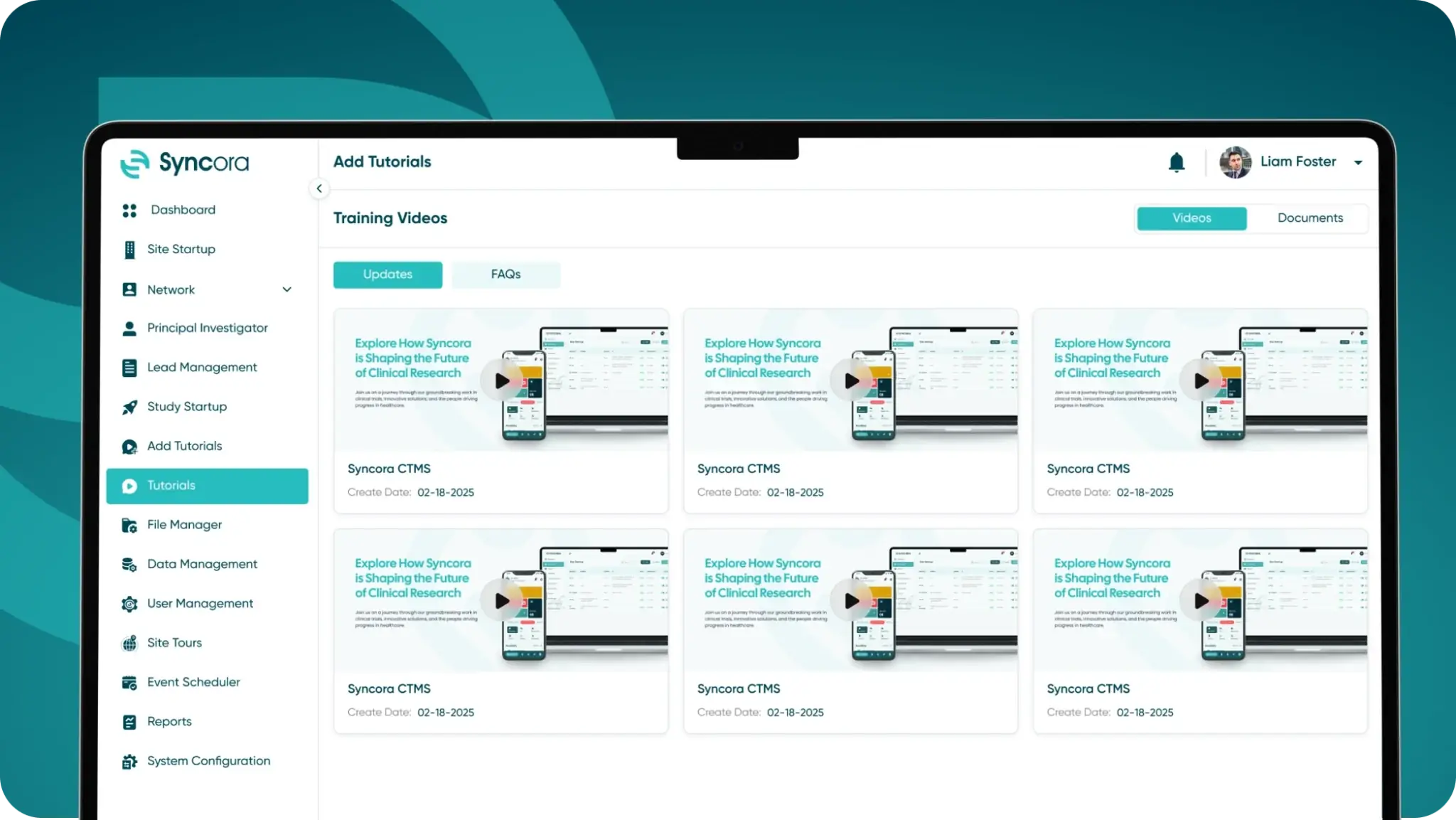Open the Liam Foster account dropdown arrow
1456x820 pixels.
coord(1358,163)
